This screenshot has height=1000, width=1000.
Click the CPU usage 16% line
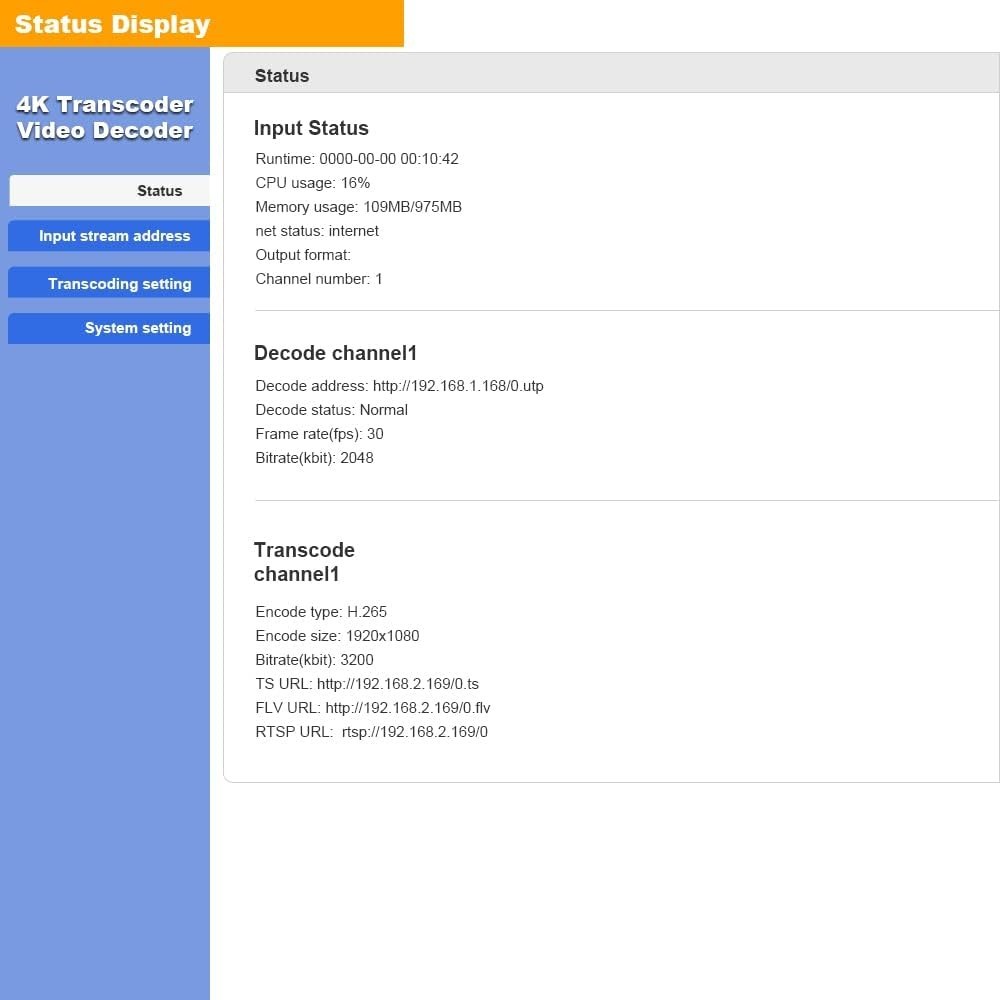[312, 183]
